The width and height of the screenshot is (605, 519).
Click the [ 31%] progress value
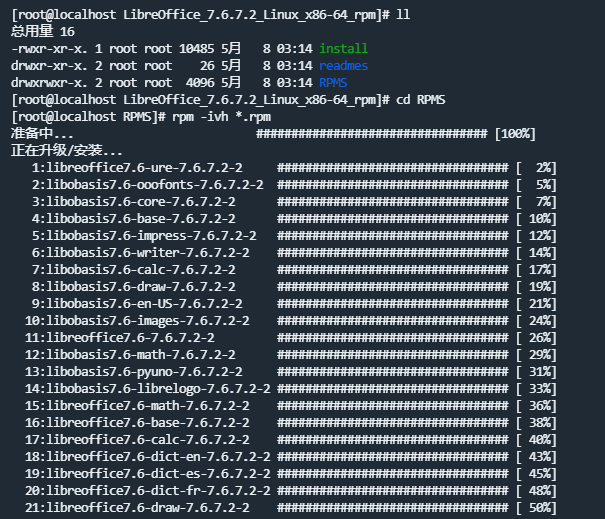point(536,371)
